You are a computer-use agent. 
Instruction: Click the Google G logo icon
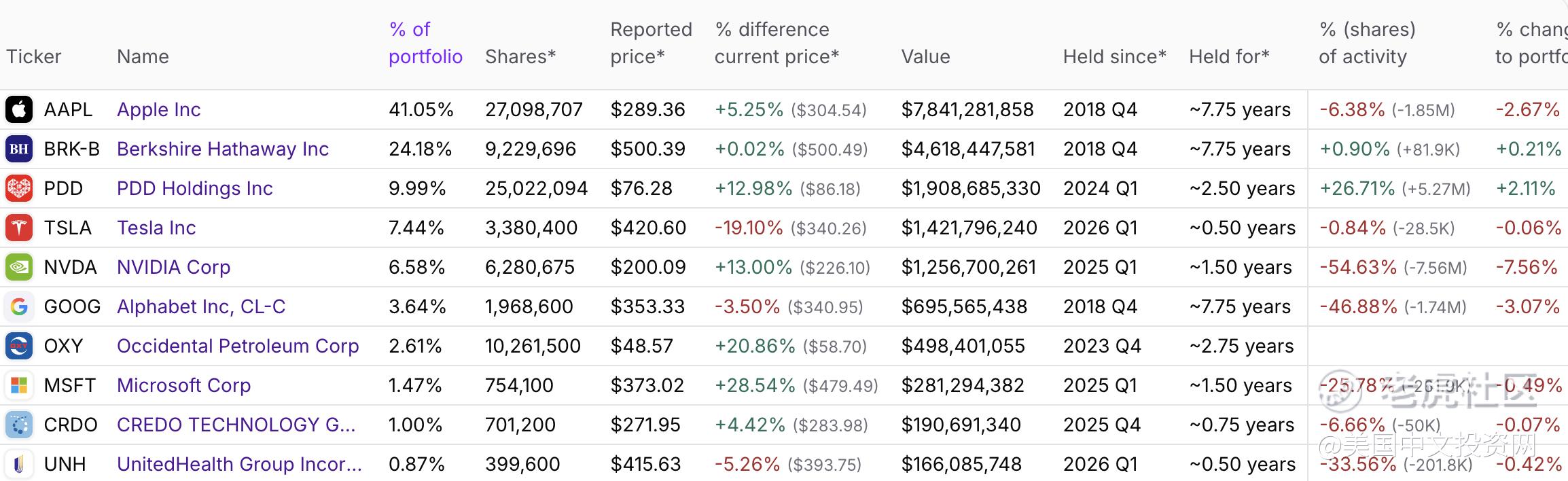coord(19,306)
